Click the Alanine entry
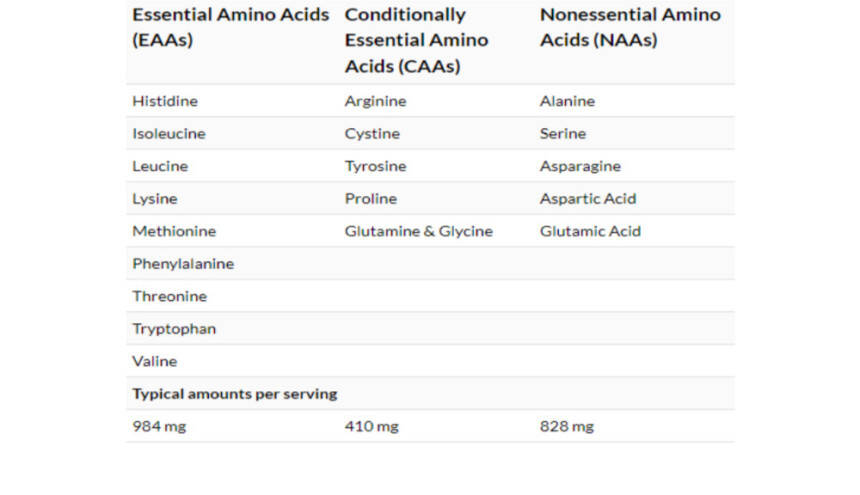 tap(567, 101)
